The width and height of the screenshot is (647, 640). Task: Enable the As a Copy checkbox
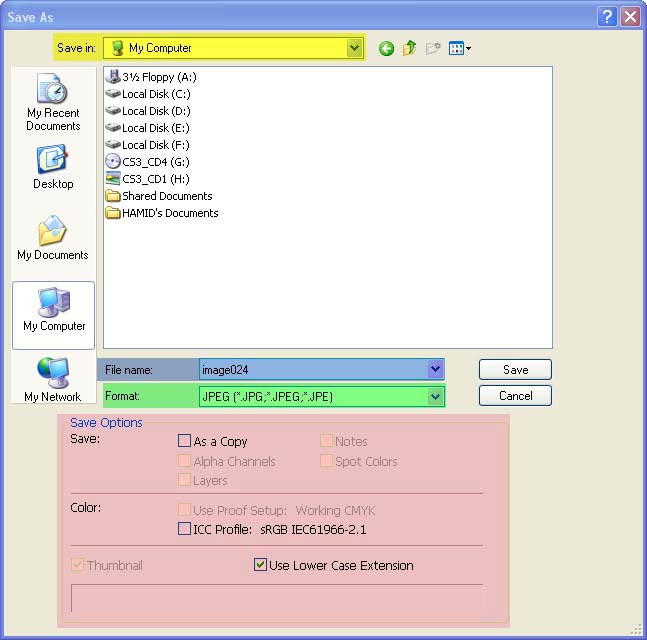tap(184, 441)
